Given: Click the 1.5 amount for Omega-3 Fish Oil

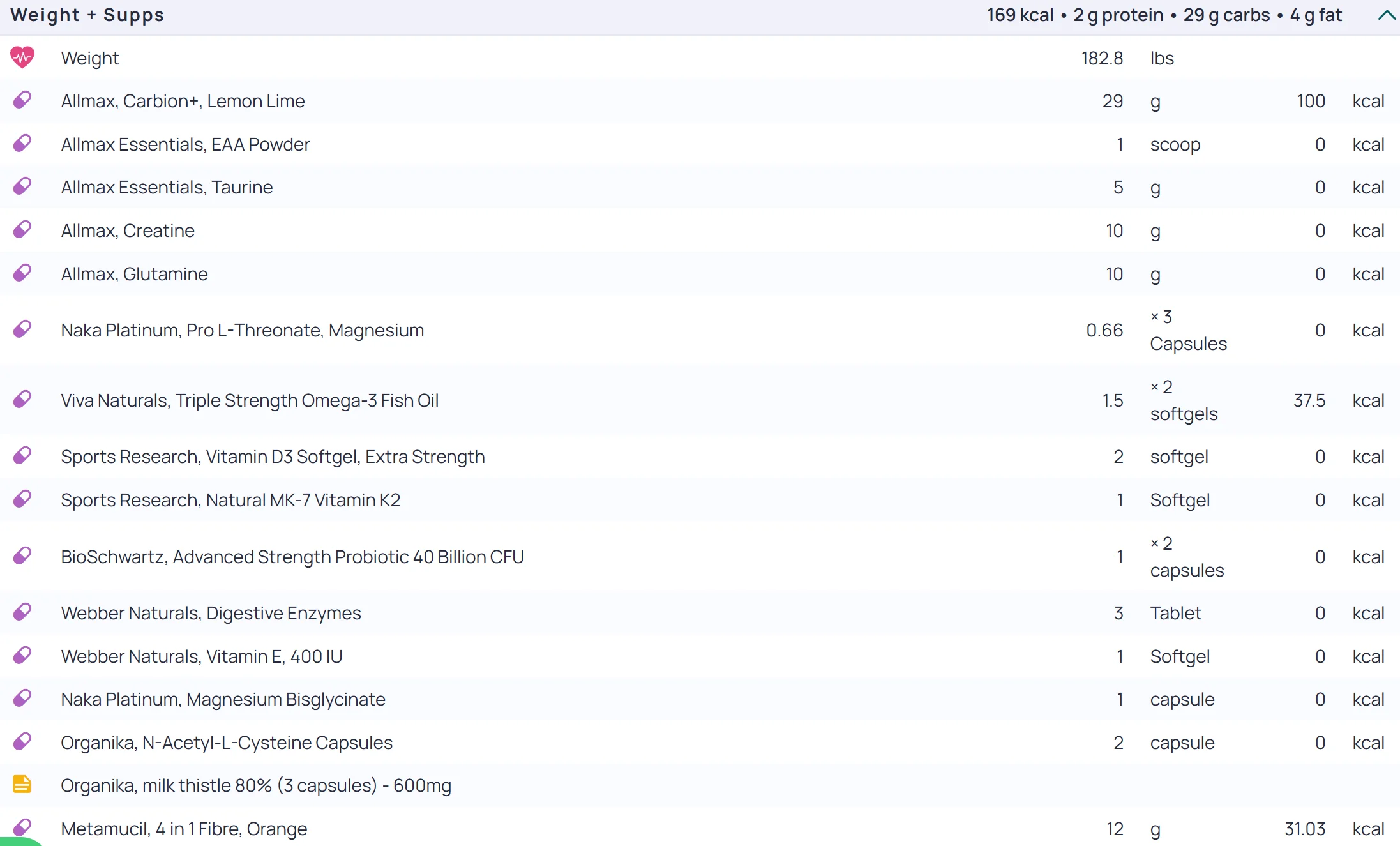Looking at the screenshot, I should pyautogui.click(x=1113, y=400).
